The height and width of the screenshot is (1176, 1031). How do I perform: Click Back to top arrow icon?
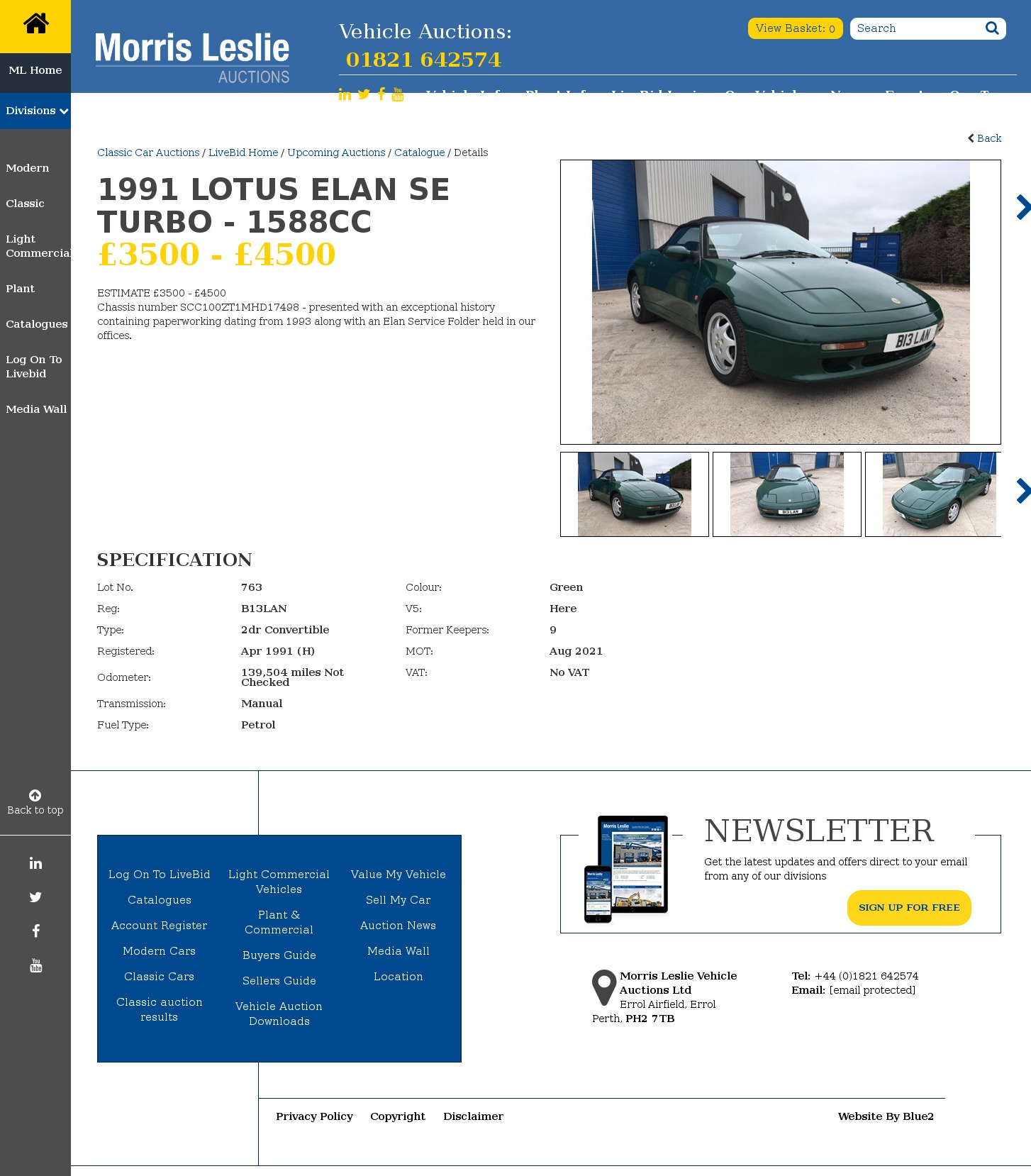pos(35,796)
